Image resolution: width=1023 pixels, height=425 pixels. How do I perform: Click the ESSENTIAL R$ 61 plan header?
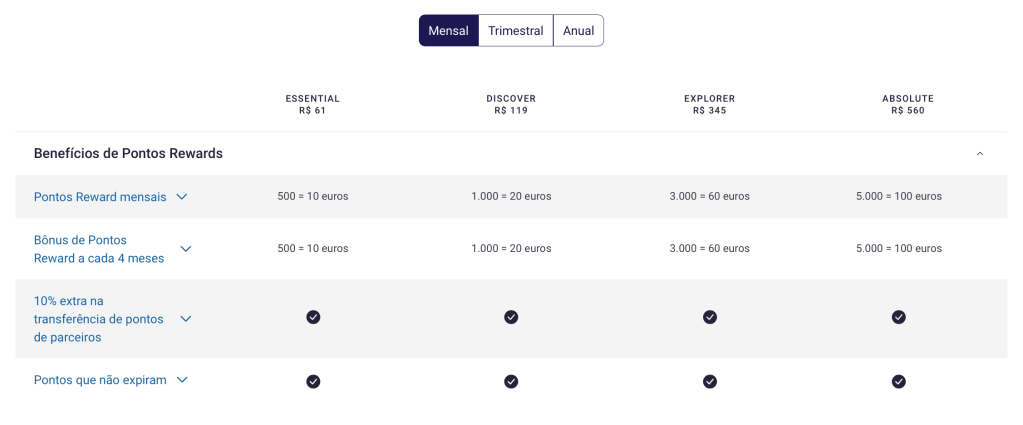[x=313, y=104]
